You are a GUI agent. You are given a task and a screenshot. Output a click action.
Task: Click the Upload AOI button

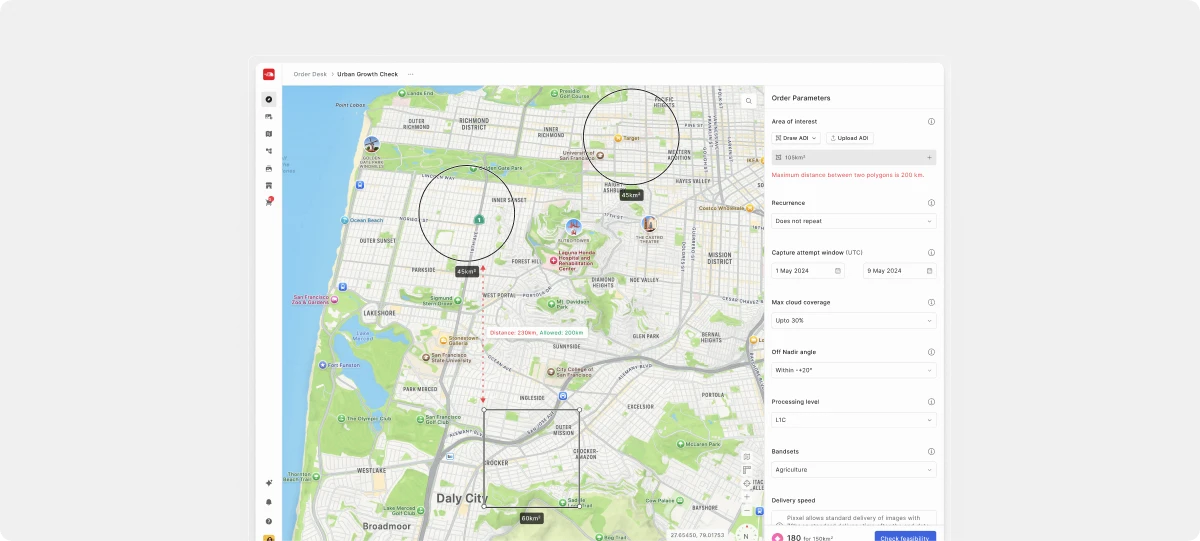click(x=850, y=138)
